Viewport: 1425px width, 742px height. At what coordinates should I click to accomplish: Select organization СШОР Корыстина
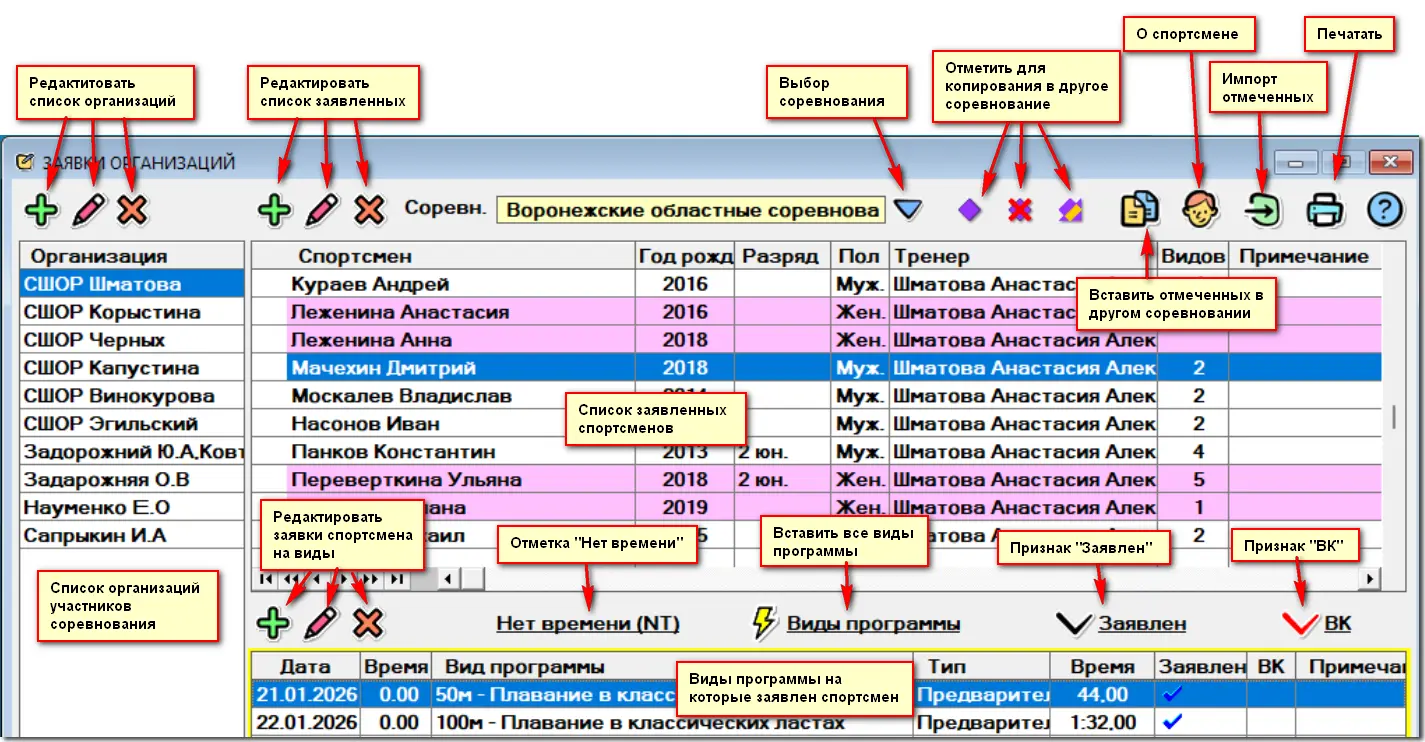[x=132, y=312]
